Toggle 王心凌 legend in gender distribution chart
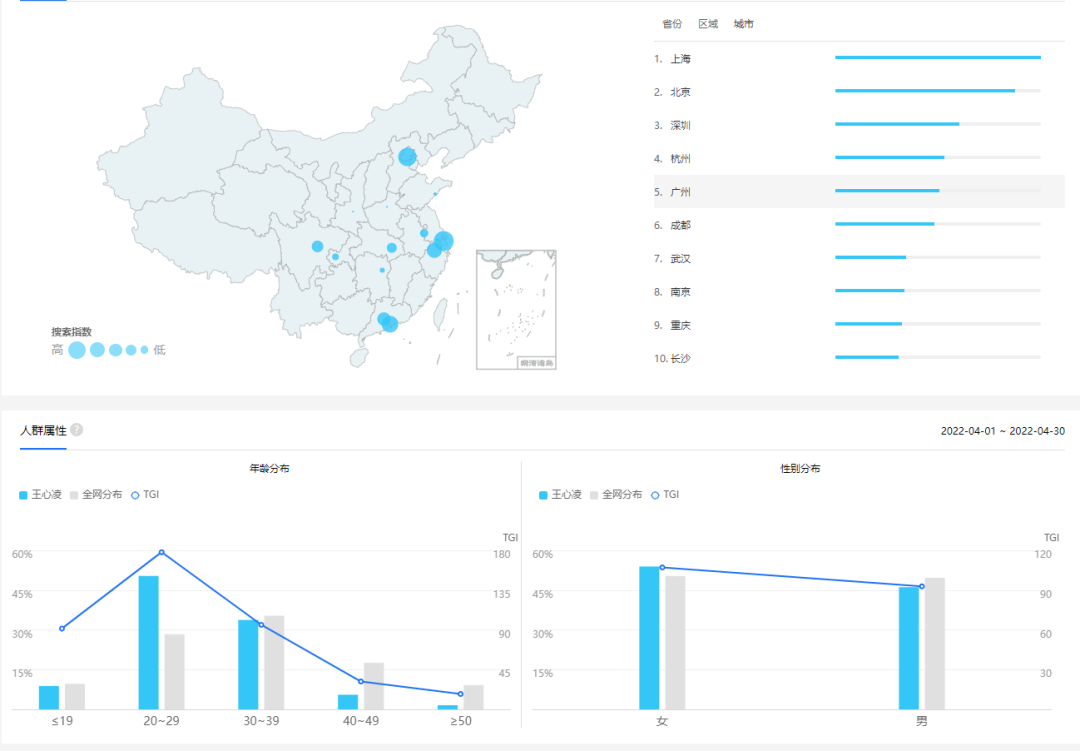This screenshot has width=1080, height=751. point(560,495)
